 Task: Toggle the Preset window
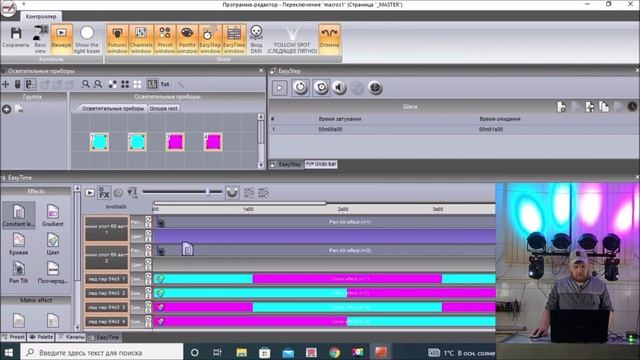coord(164,39)
